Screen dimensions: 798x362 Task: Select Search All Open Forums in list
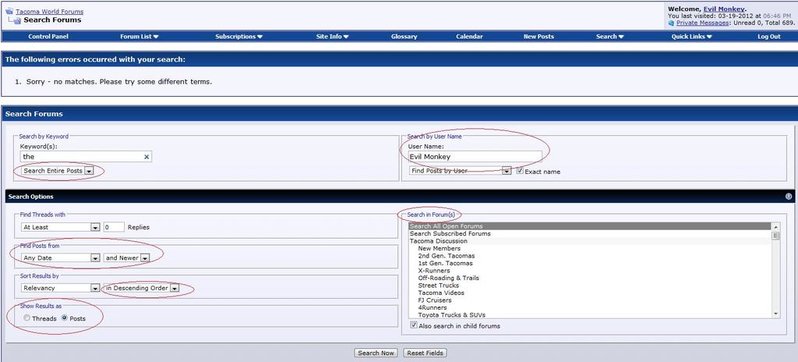(x=590, y=226)
